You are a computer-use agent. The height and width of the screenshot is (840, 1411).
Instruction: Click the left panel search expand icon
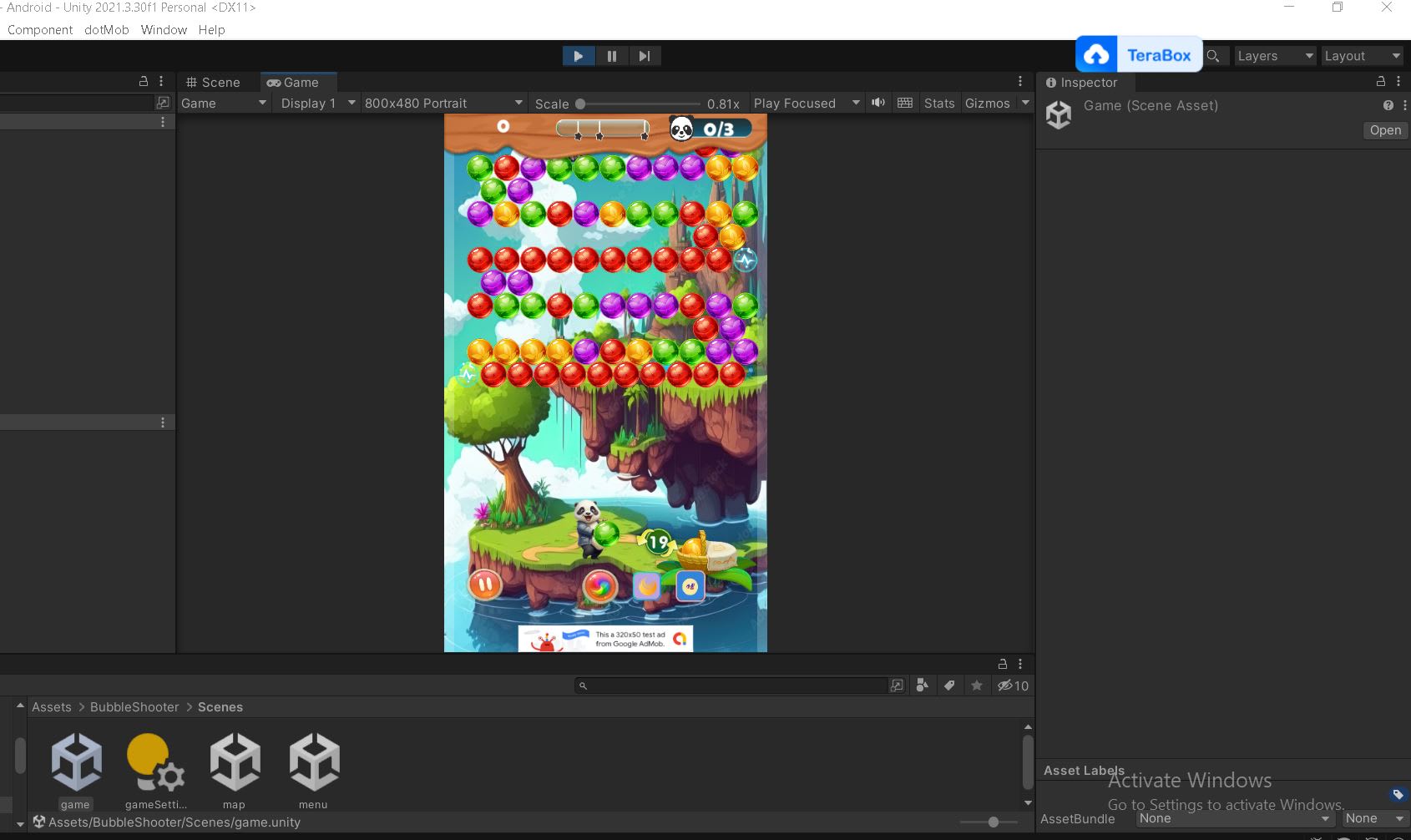tap(163, 102)
